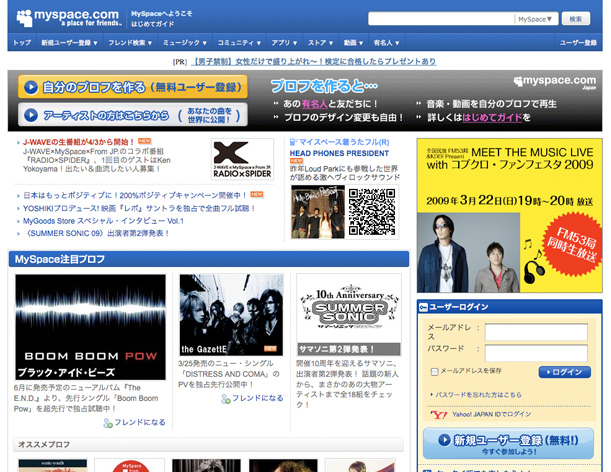Click フレンドになる under BOOM BOOM POW
This screenshot has height=472, width=611.
pyautogui.click(x=140, y=423)
